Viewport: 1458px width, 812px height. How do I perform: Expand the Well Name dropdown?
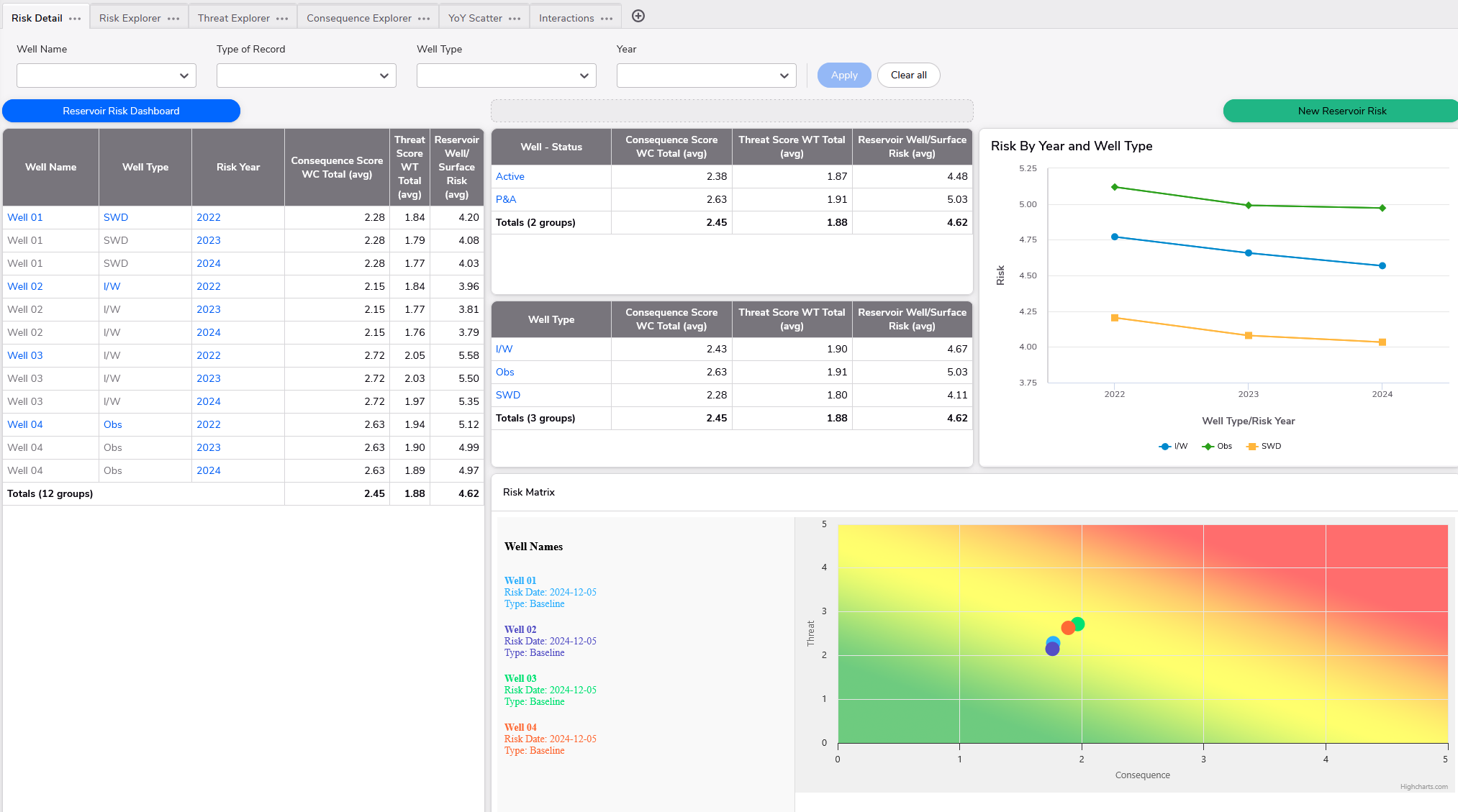[107, 76]
